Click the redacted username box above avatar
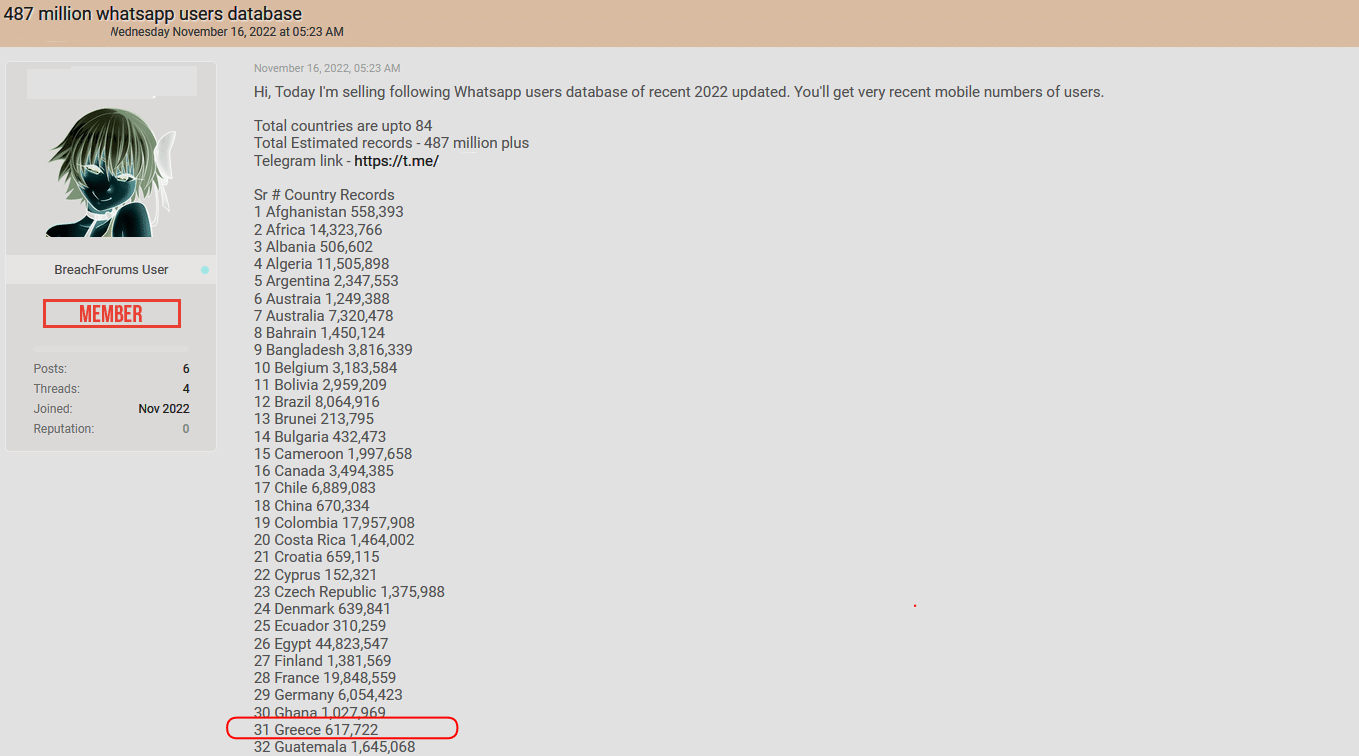The image size is (1359, 756). pyautogui.click(x=112, y=83)
